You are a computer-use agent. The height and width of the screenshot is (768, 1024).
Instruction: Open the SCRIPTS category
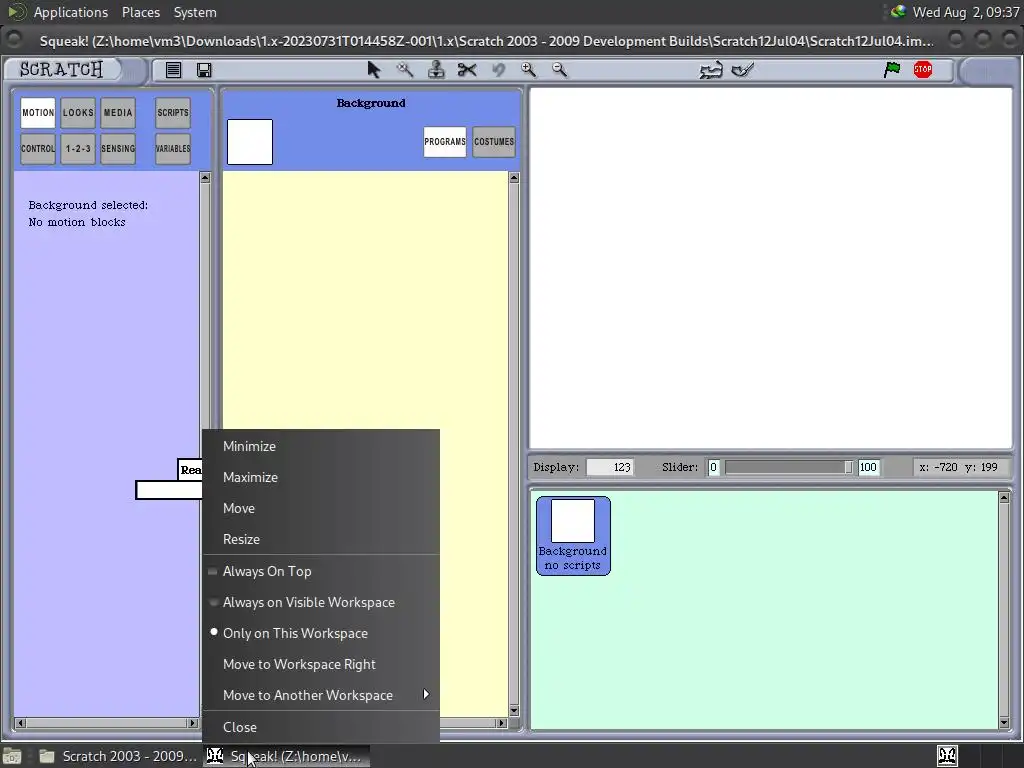(173, 112)
